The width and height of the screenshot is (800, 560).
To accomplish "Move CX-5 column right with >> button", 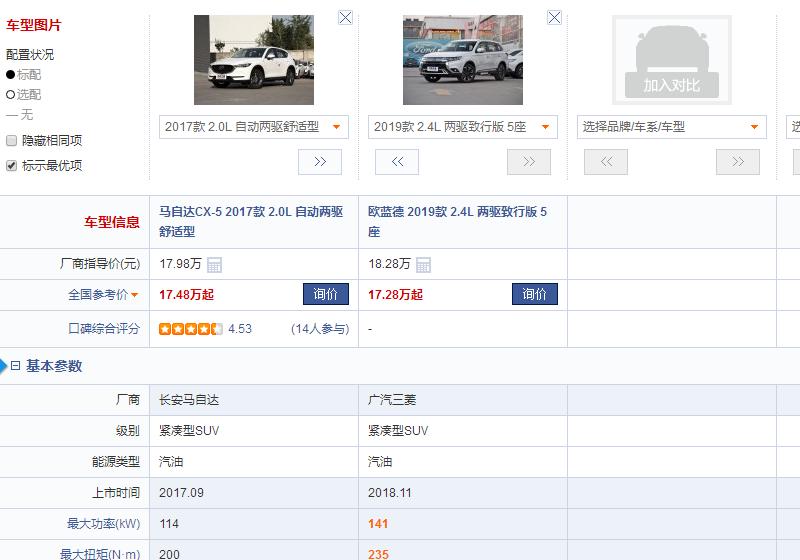I will (x=320, y=162).
